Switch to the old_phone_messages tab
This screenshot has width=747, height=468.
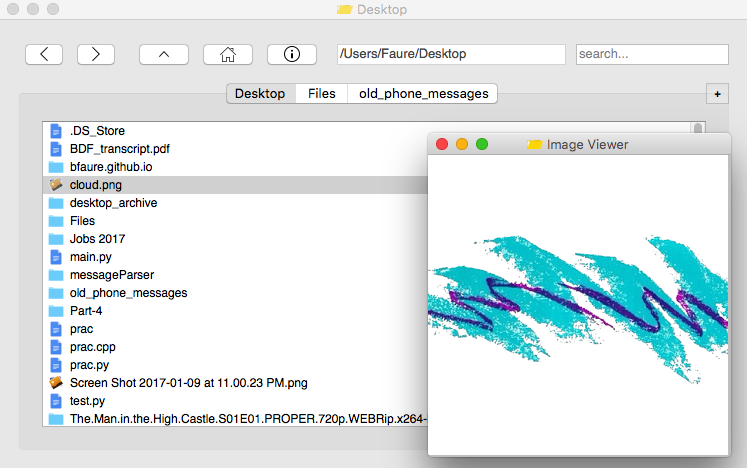tap(424, 93)
